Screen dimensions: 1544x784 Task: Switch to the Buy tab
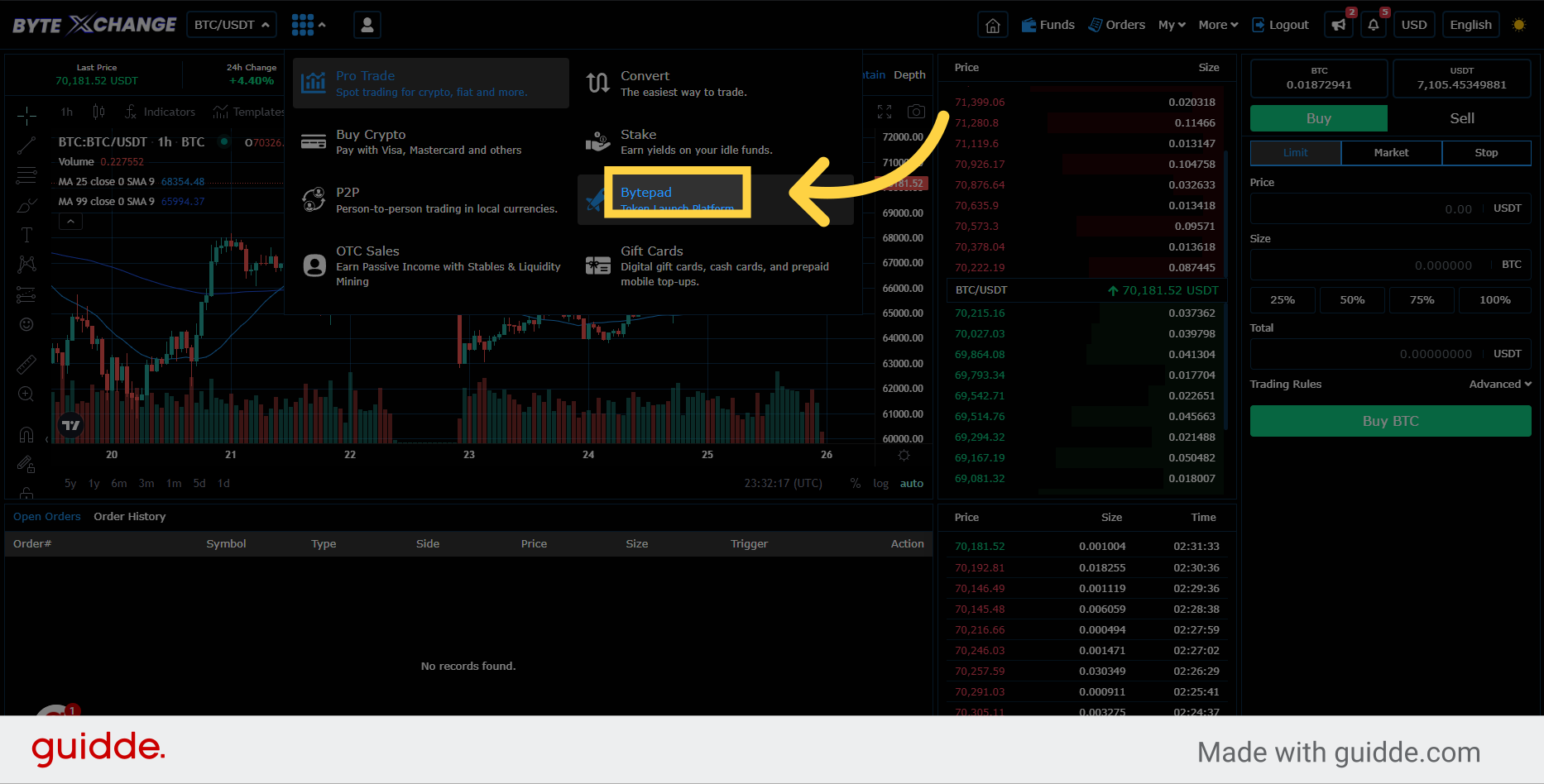point(1319,118)
